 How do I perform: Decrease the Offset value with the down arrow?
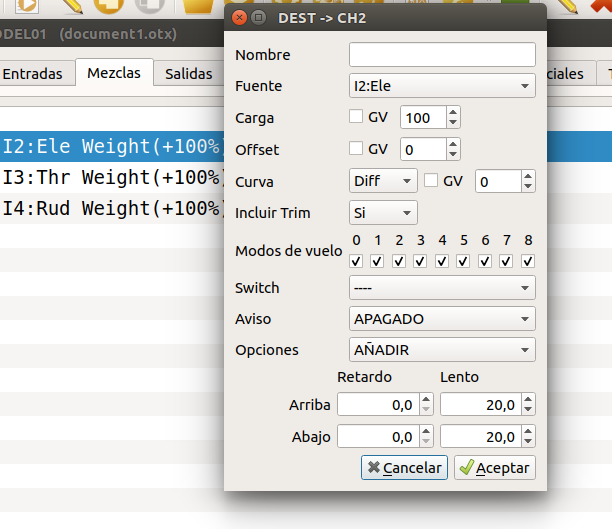[x=453, y=155]
